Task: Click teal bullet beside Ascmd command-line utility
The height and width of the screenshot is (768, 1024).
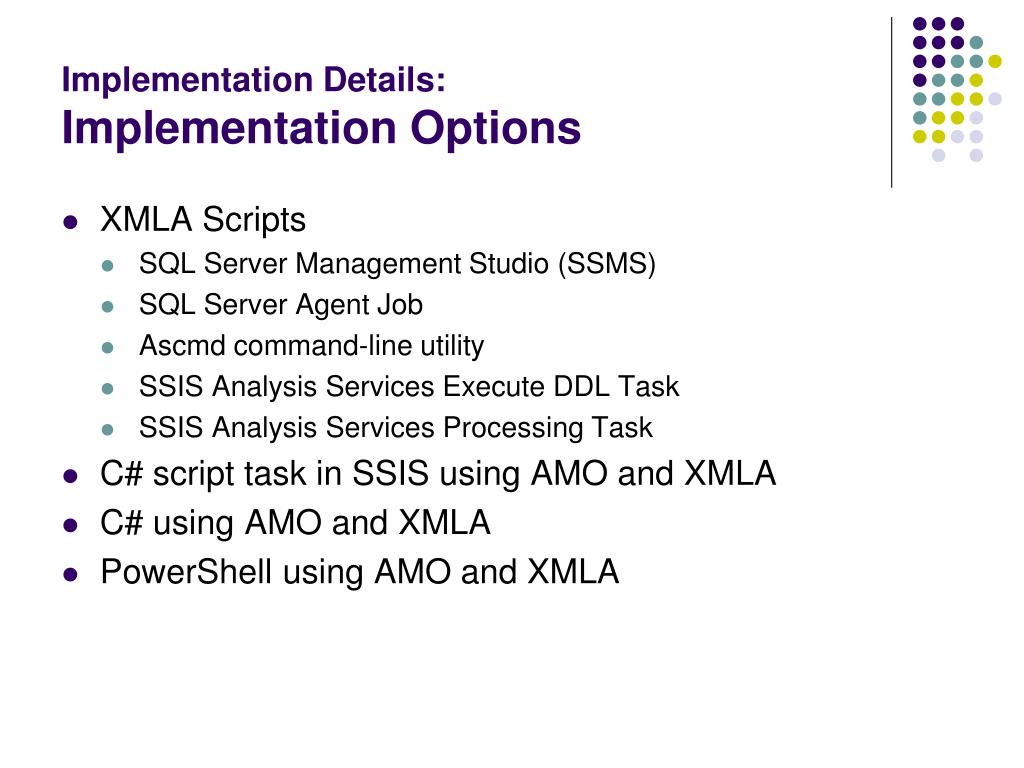Action: coord(108,348)
